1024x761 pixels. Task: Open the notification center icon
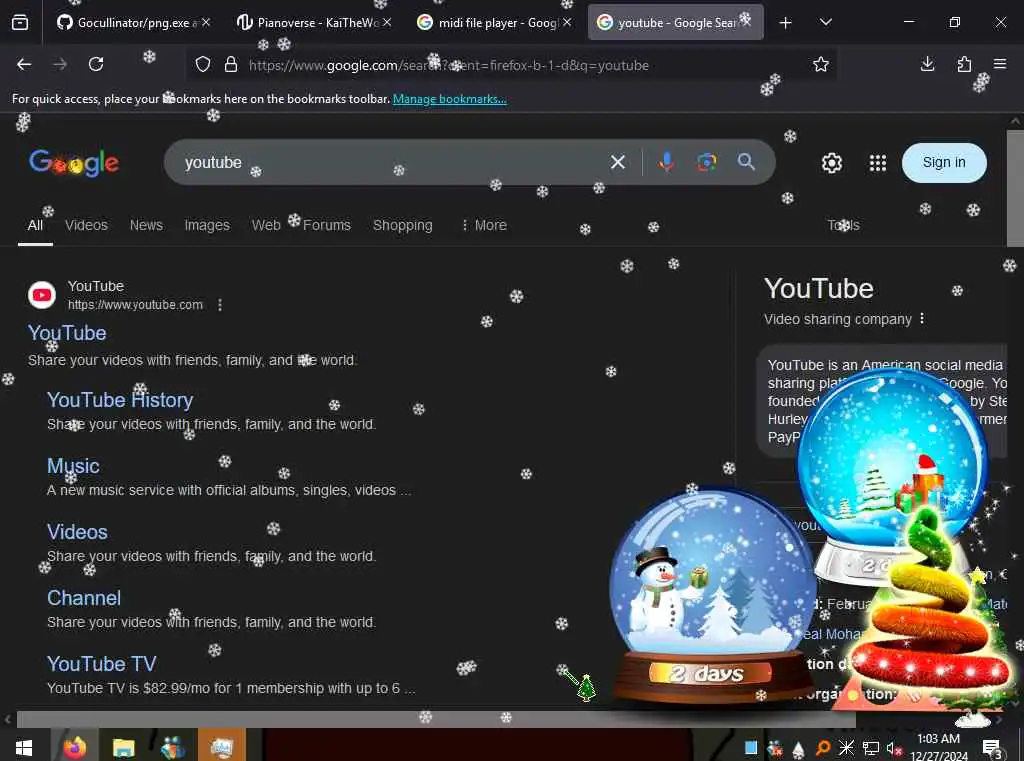pos(992,749)
